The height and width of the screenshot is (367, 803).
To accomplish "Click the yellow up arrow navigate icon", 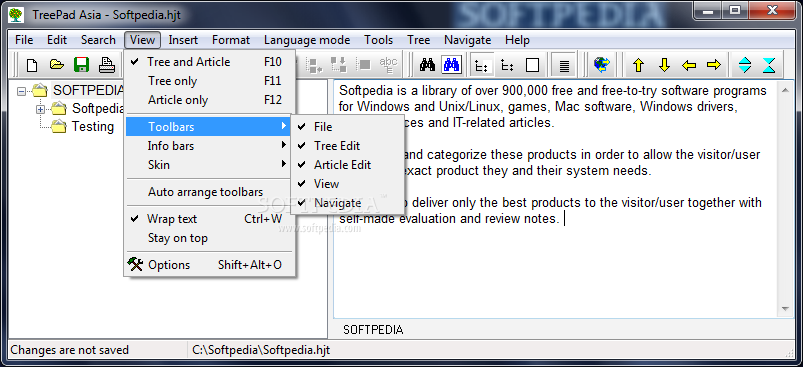I will (638, 65).
